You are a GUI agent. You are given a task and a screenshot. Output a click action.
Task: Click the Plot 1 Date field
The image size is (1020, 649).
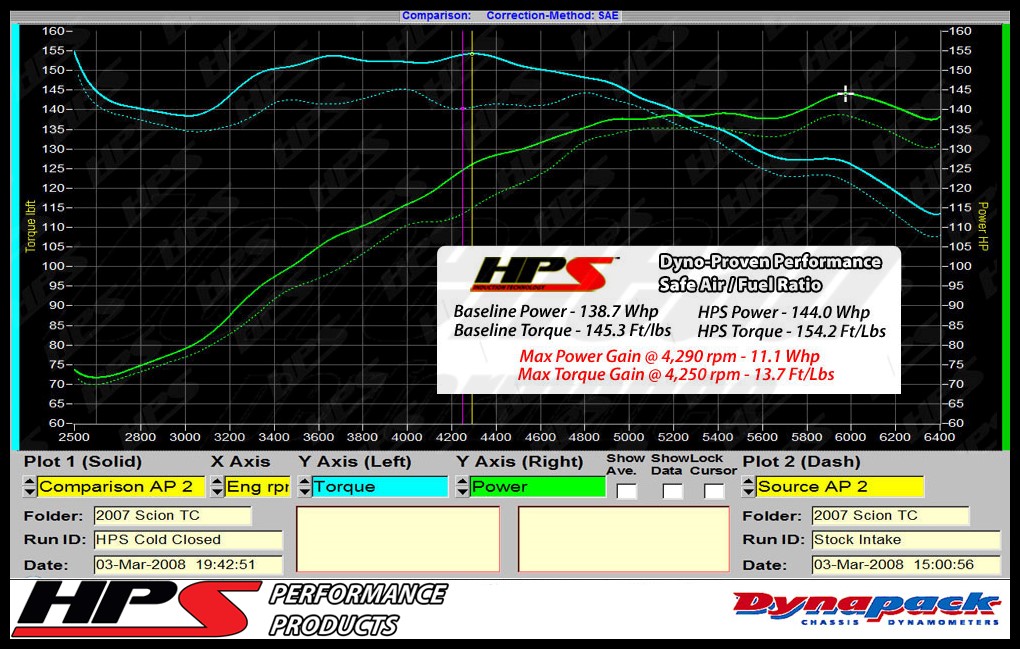coord(188,564)
